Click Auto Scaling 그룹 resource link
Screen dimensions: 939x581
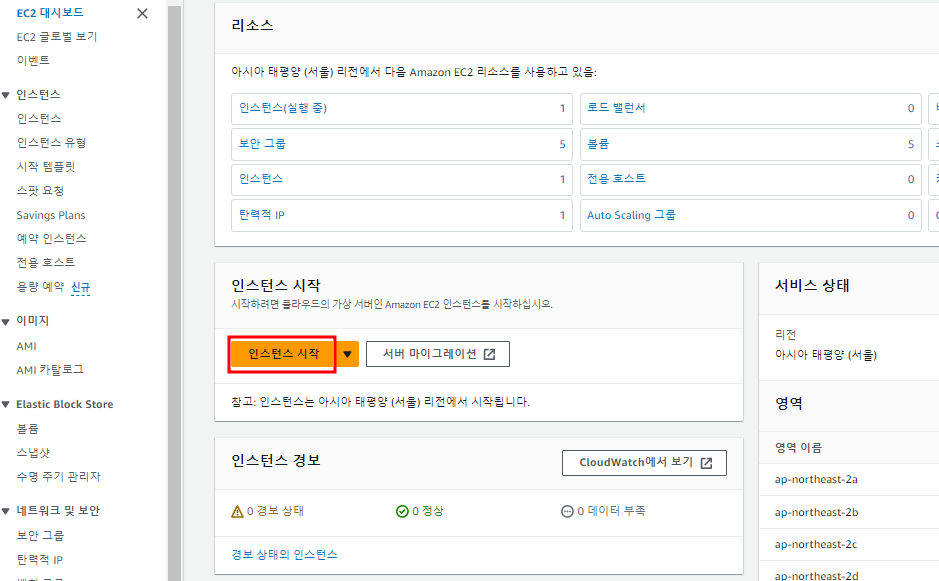(631, 215)
